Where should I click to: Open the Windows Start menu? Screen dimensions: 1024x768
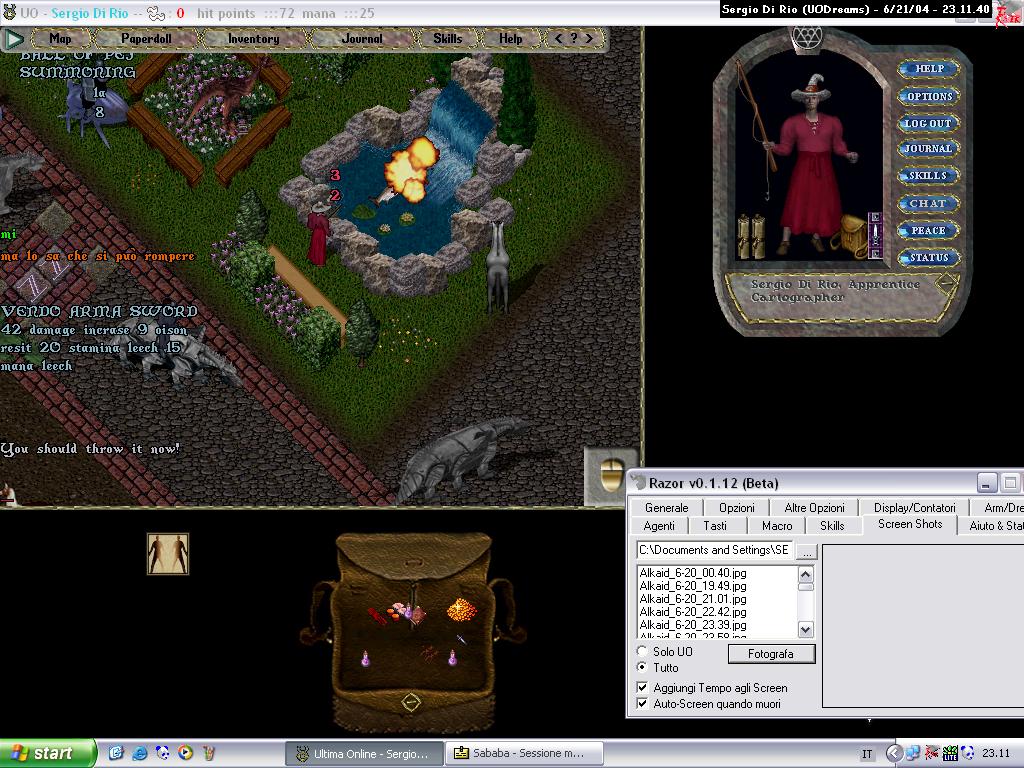point(48,753)
